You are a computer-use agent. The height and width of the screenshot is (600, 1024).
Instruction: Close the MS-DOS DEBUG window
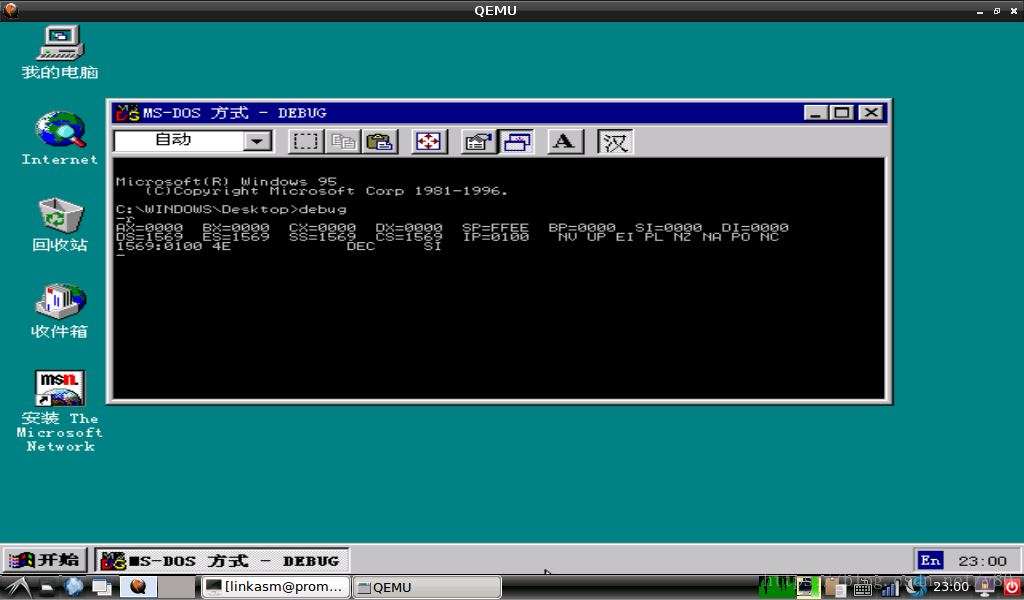click(x=871, y=113)
